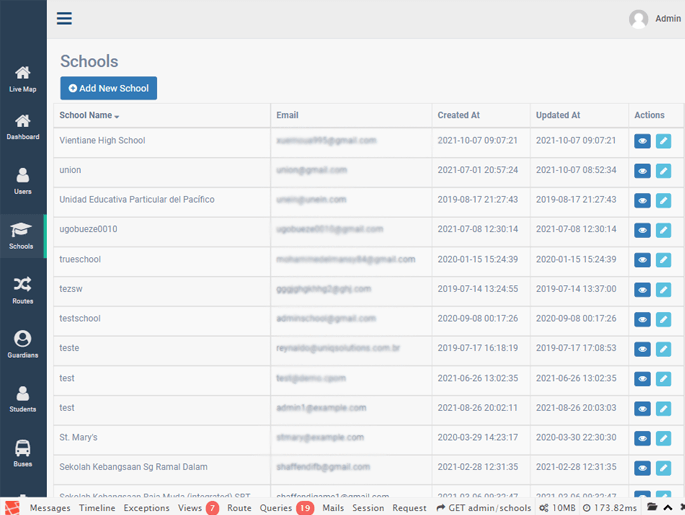Open the Students section
The height and width of the screenshot is (515, 685).
(x=23, y=399)
